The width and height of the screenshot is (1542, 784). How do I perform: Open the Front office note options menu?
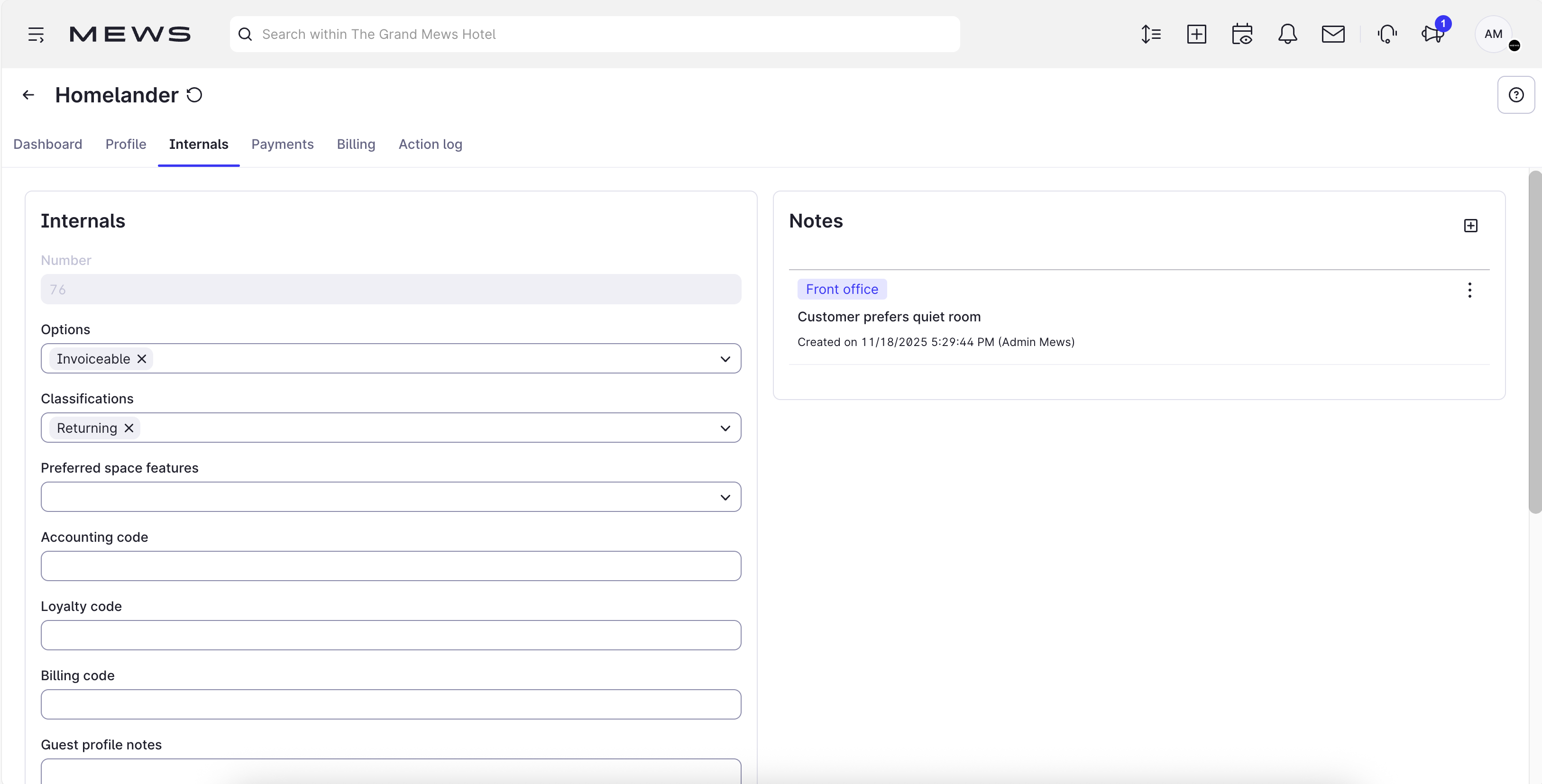(x=1469, y=290)
